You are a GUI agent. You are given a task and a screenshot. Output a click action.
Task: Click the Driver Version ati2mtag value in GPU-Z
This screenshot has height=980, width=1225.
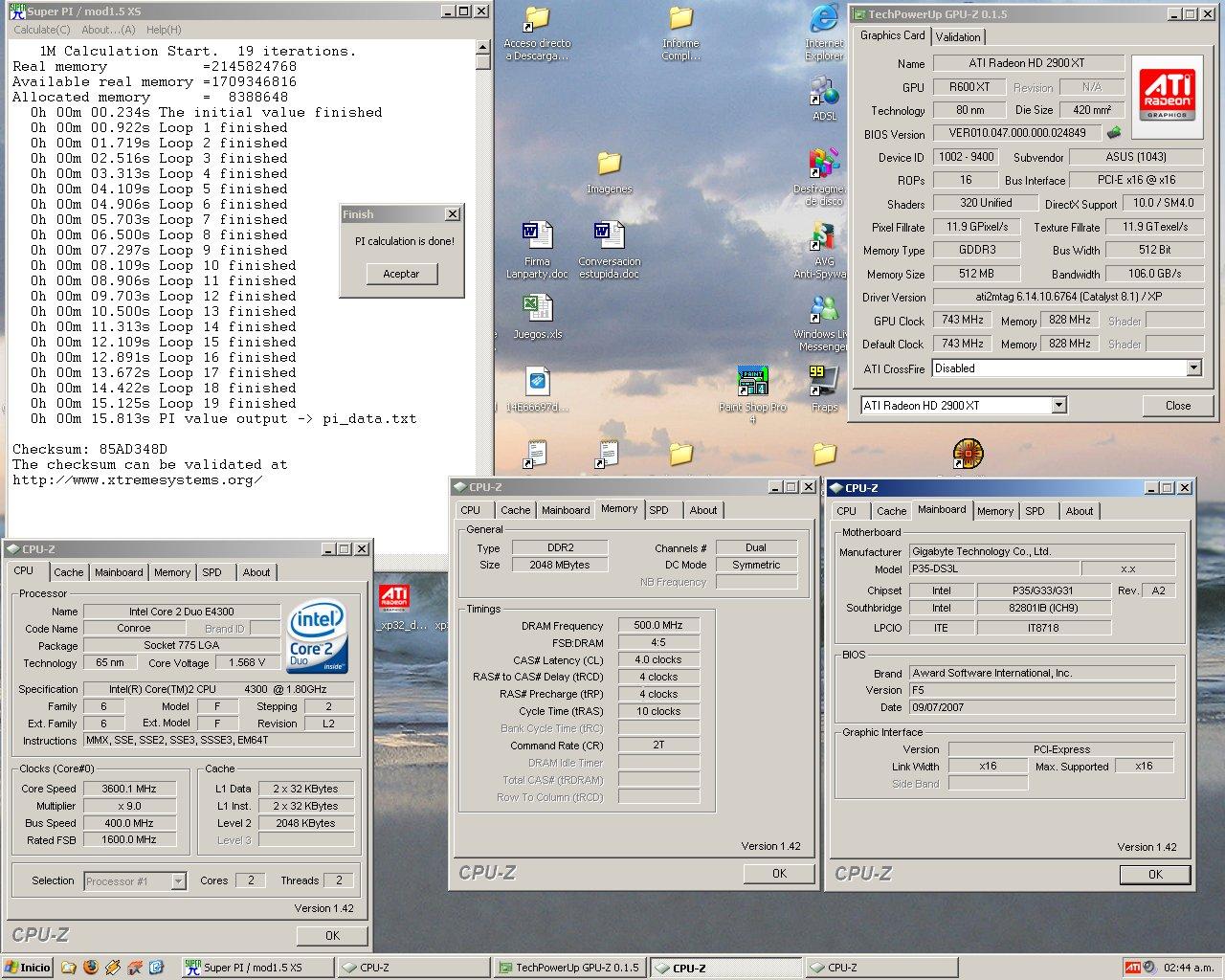point(1067,297)
